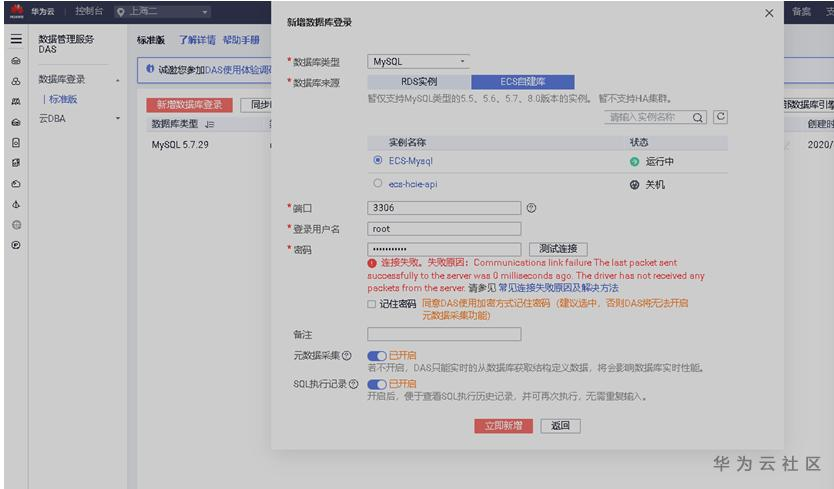Screen dimensions: 834x489
Task: Click the 返回 button
Action: pos(560,426)
